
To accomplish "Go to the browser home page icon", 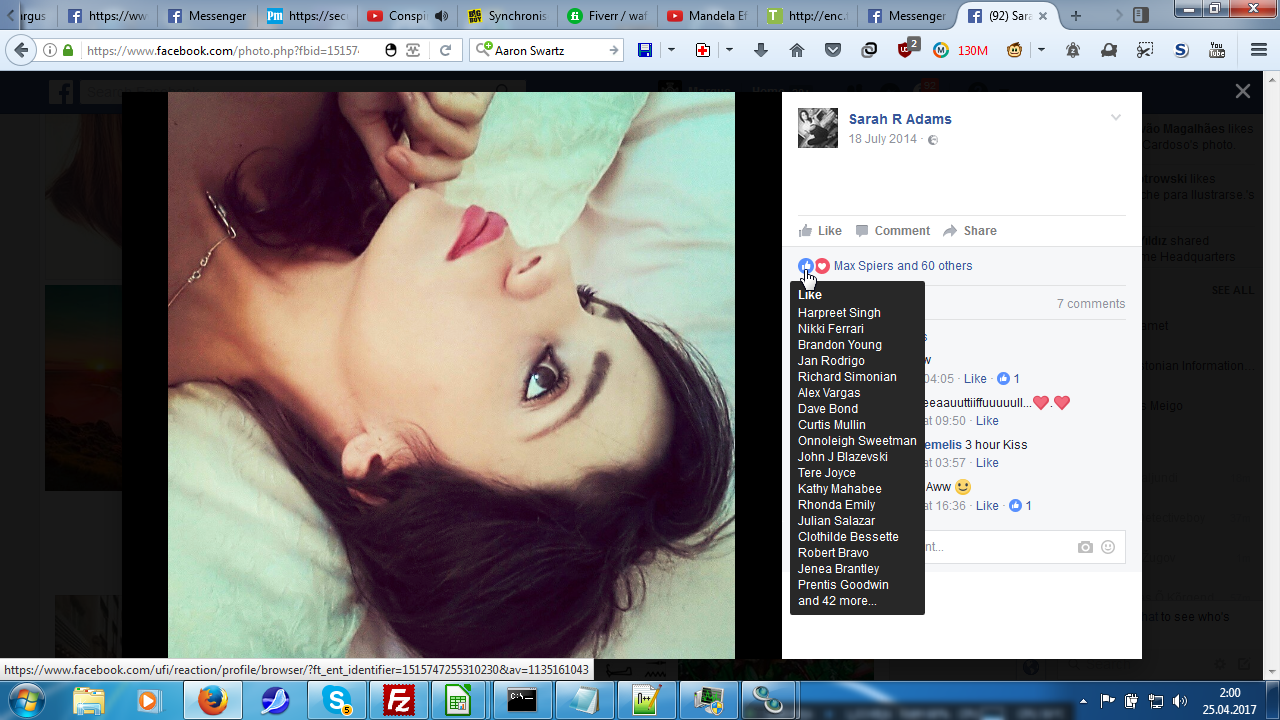I will pos(797,50).
